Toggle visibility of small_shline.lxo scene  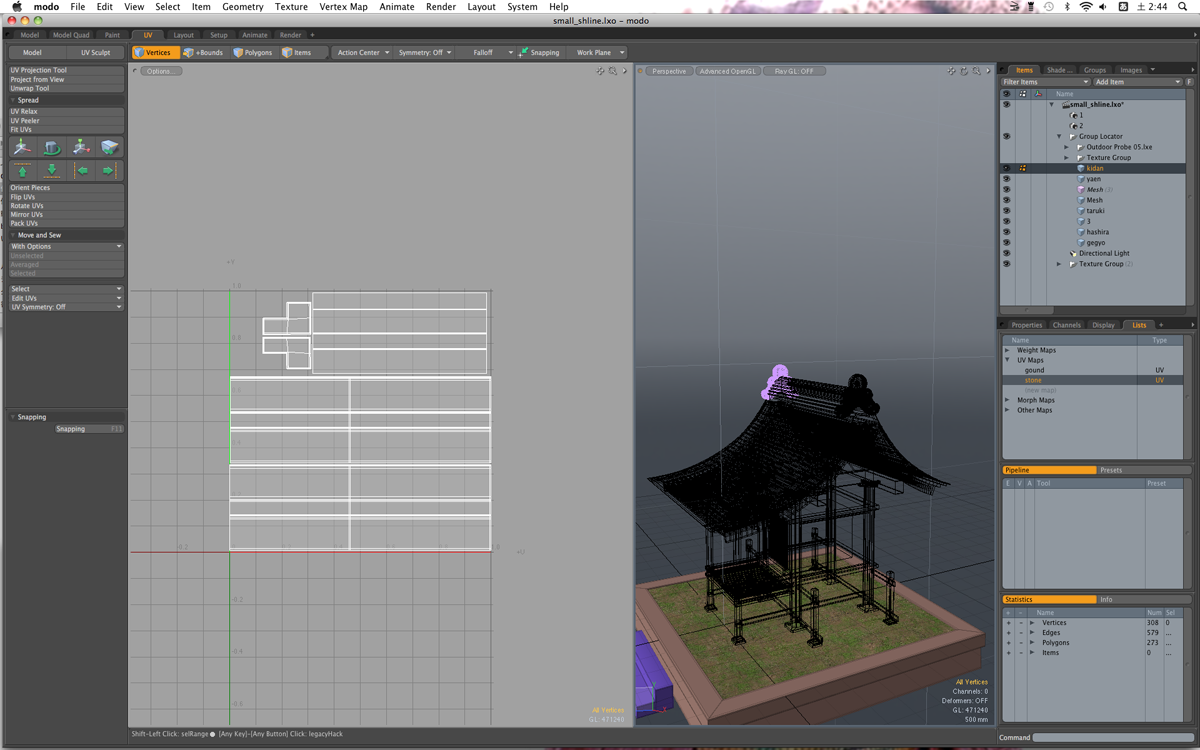click(1007, 104)
